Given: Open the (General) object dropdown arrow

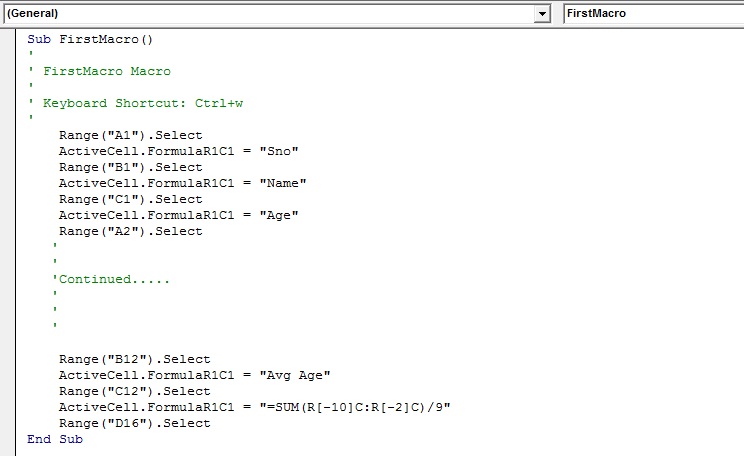Looking at the screenshot, I should [x=541, y=14].
